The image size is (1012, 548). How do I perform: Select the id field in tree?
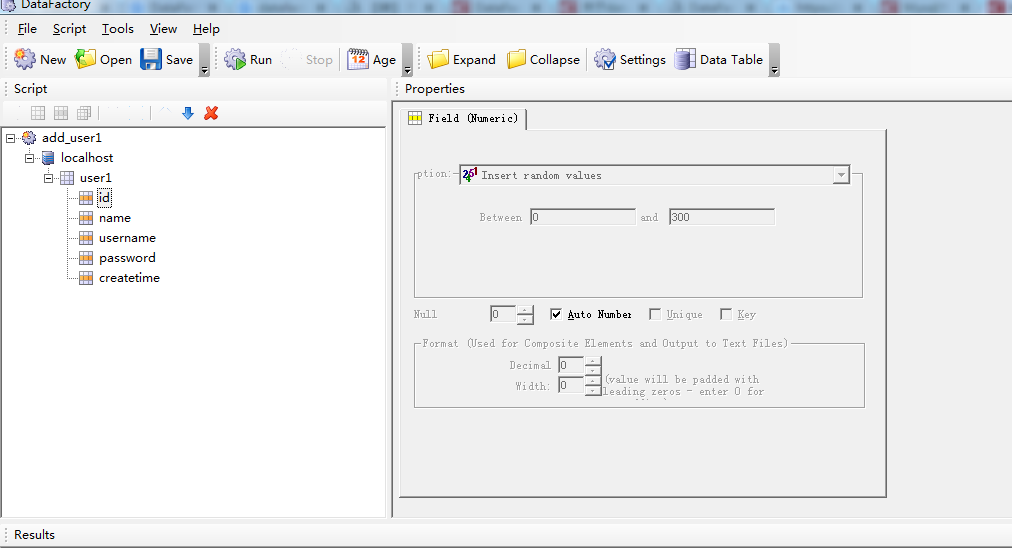104,198
